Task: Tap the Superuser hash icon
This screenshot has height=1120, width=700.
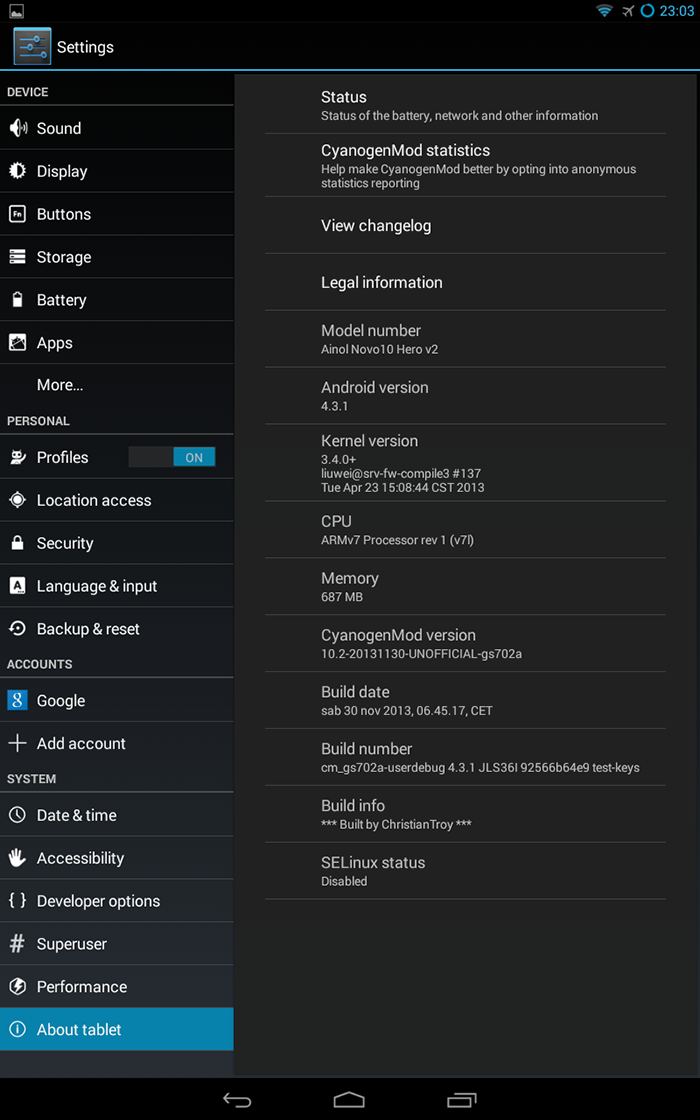Action: (17, 944)
